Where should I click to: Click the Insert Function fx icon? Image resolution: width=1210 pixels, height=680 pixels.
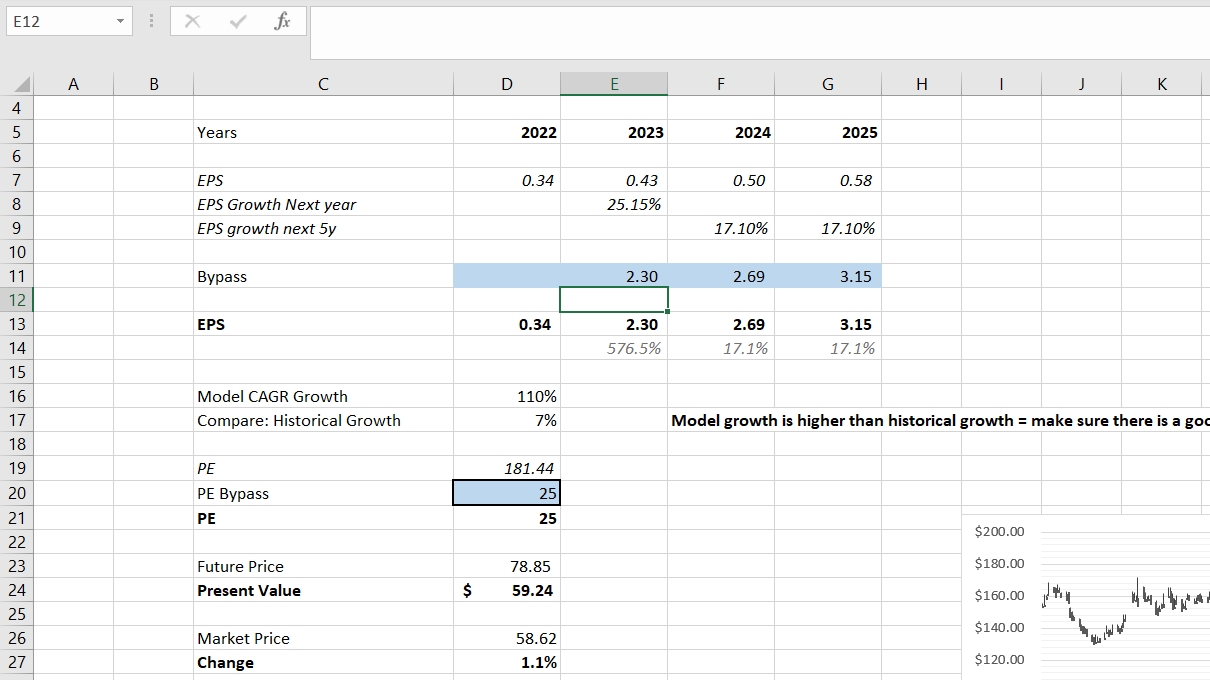(282, 21)
